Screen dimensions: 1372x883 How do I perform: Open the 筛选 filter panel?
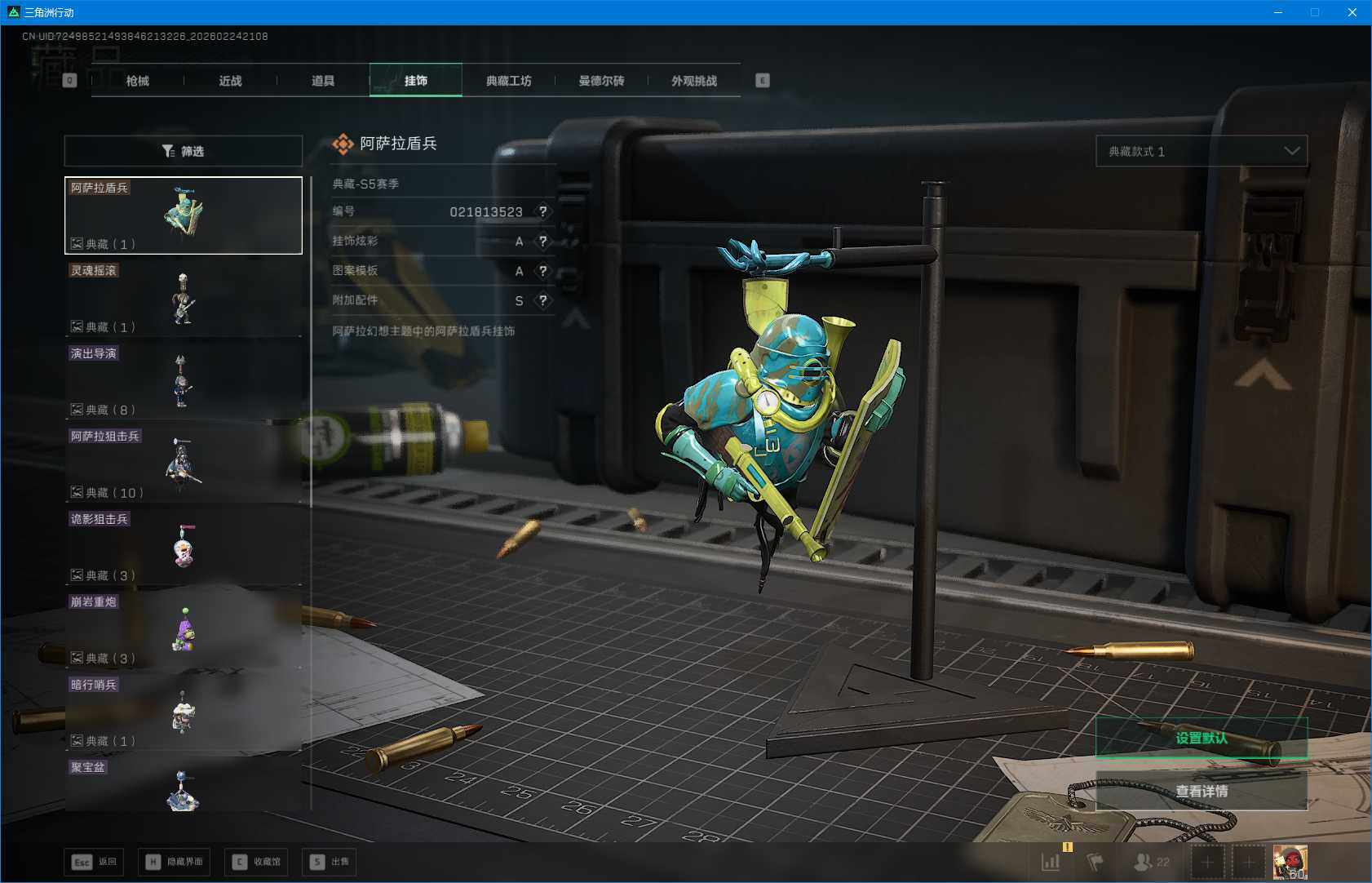[183, 151]
